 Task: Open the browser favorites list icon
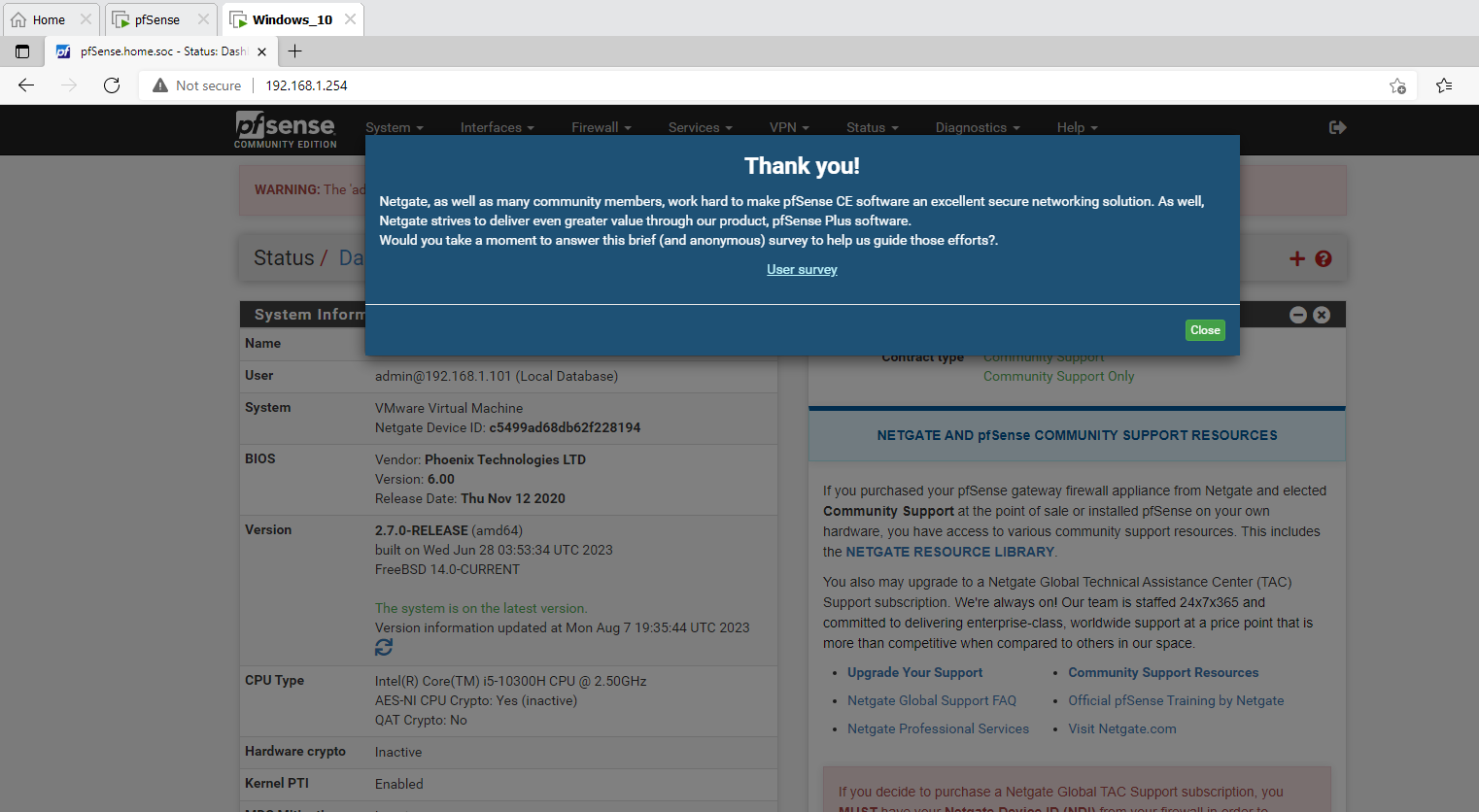[x=1444, y=85]
